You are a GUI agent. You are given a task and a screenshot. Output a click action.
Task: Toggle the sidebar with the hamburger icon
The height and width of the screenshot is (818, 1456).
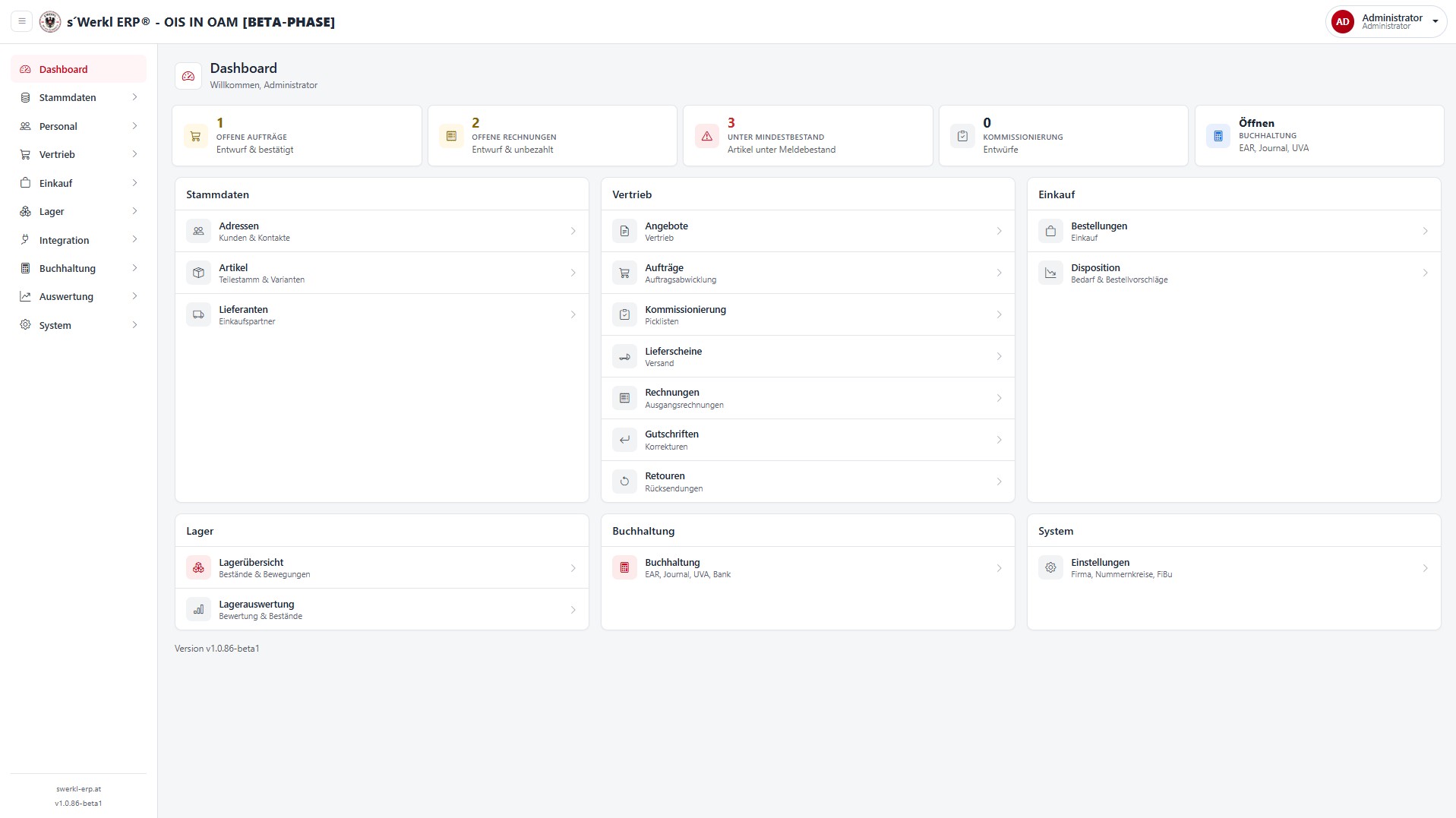[22, 21]
